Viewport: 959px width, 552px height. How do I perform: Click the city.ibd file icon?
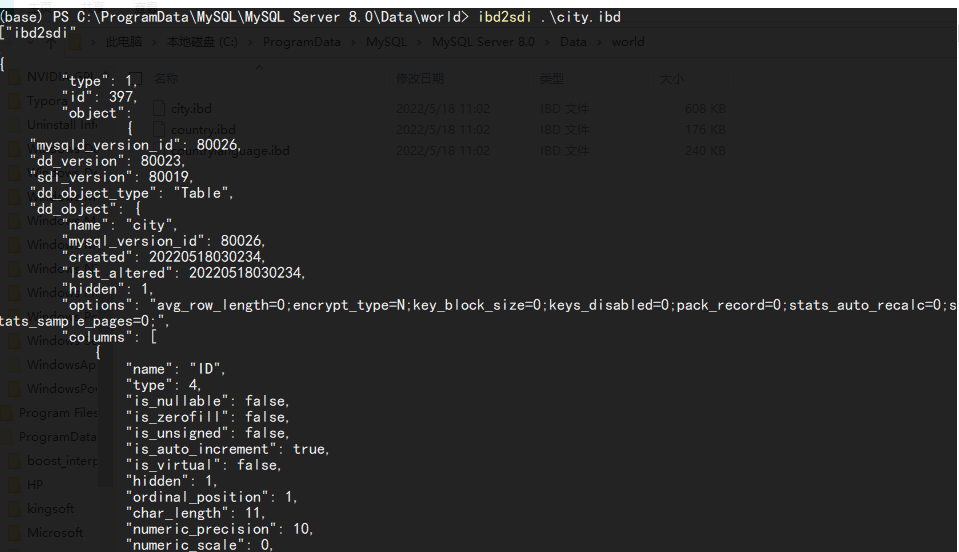point(158,108)
